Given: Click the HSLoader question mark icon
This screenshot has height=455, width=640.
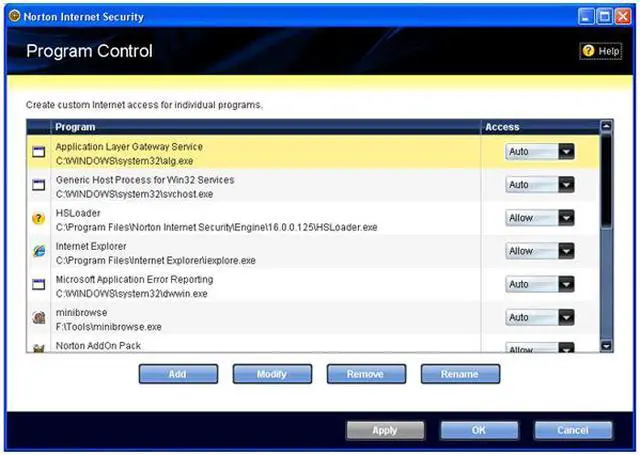Looking at the screenshot, I should click(39, 218).
